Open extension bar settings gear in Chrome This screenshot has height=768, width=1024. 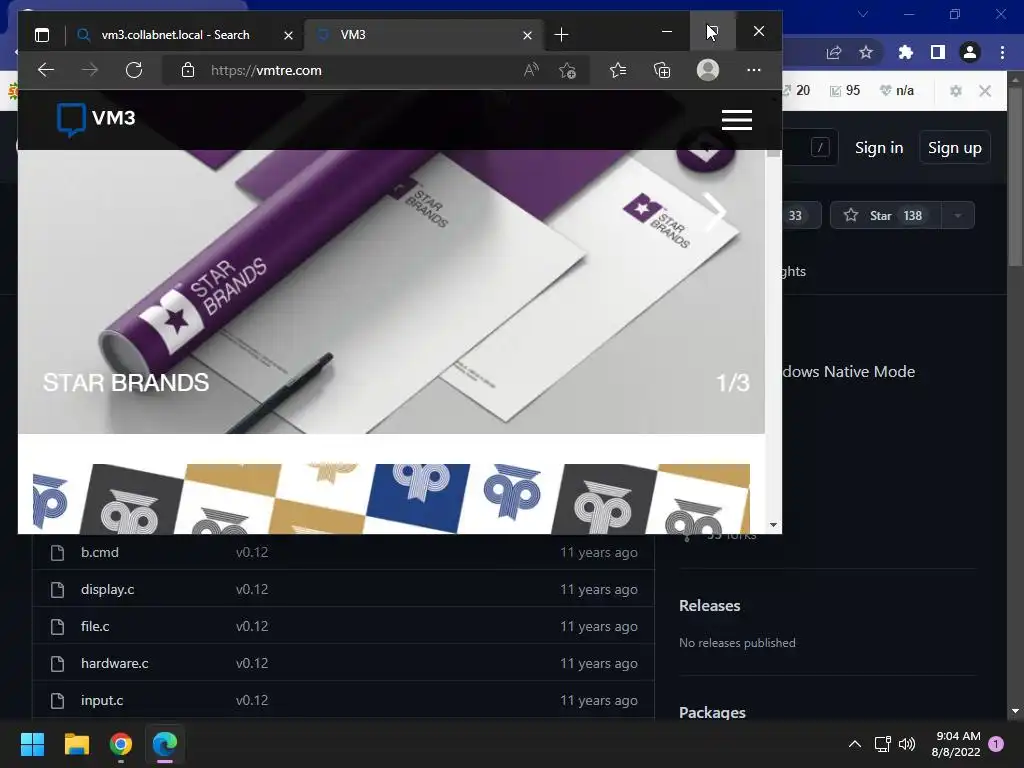point(955,91)
